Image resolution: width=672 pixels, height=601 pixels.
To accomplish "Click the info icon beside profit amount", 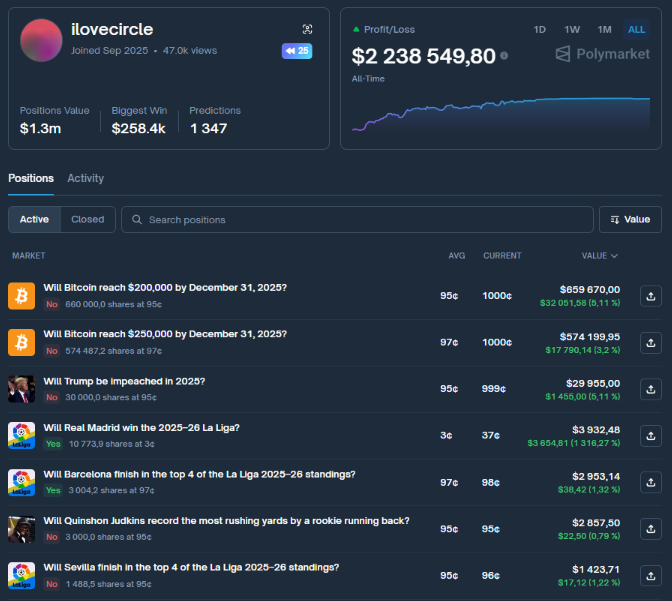I will (504, 56).
